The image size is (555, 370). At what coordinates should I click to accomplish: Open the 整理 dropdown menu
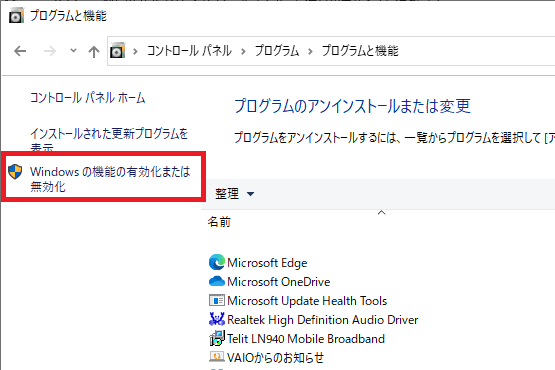[234, 194]
